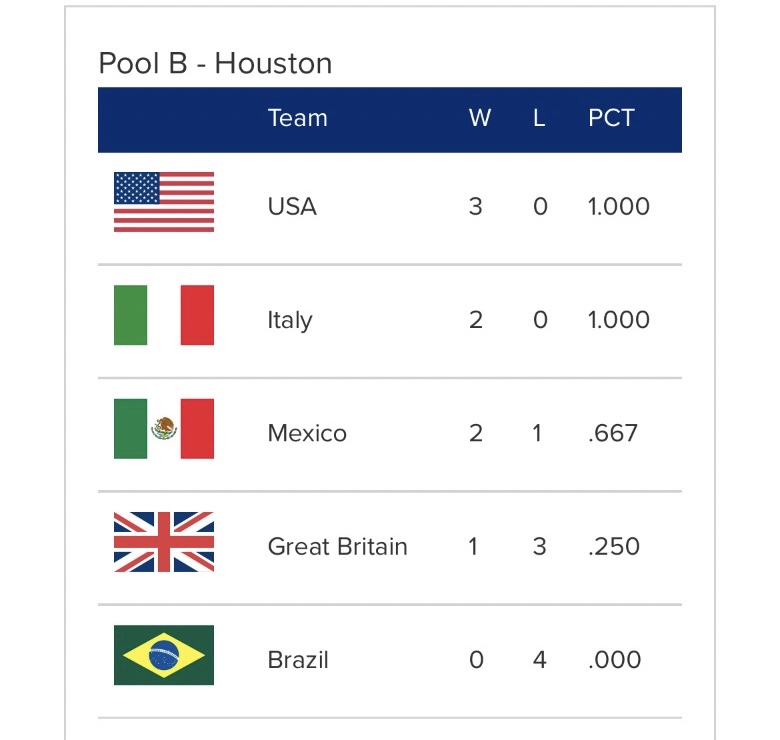
Task: Click the USA flag icon
Action: [164, 202]
